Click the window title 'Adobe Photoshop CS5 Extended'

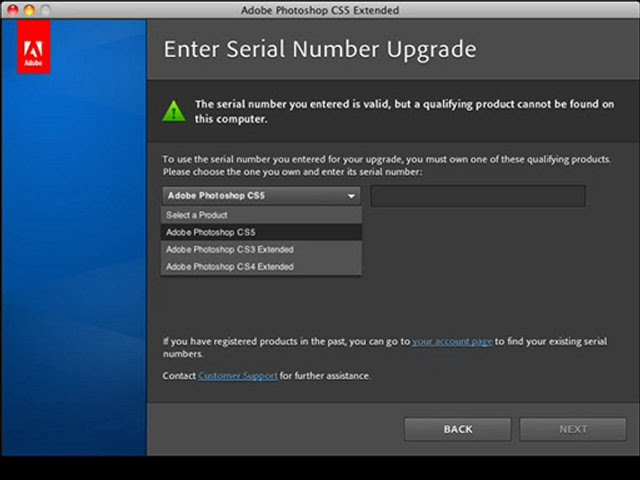click(320, 10)
